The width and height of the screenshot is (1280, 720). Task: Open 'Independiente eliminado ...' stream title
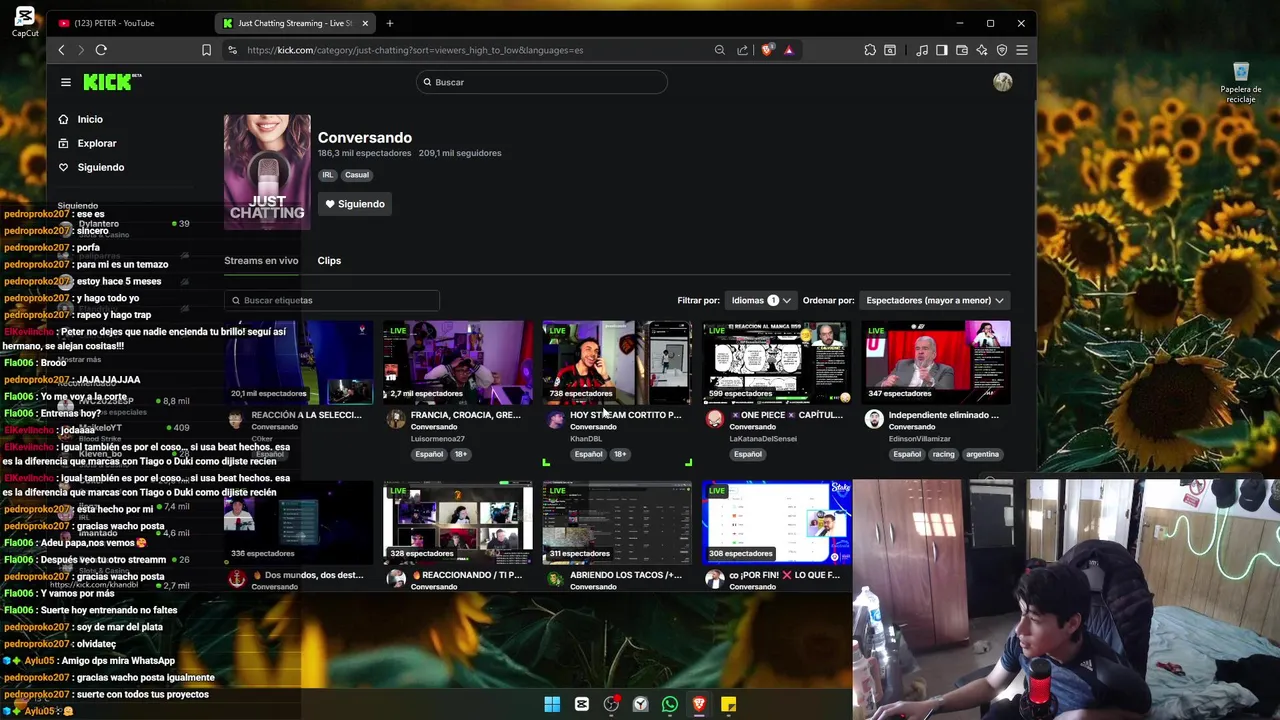[x=944, y=415]
